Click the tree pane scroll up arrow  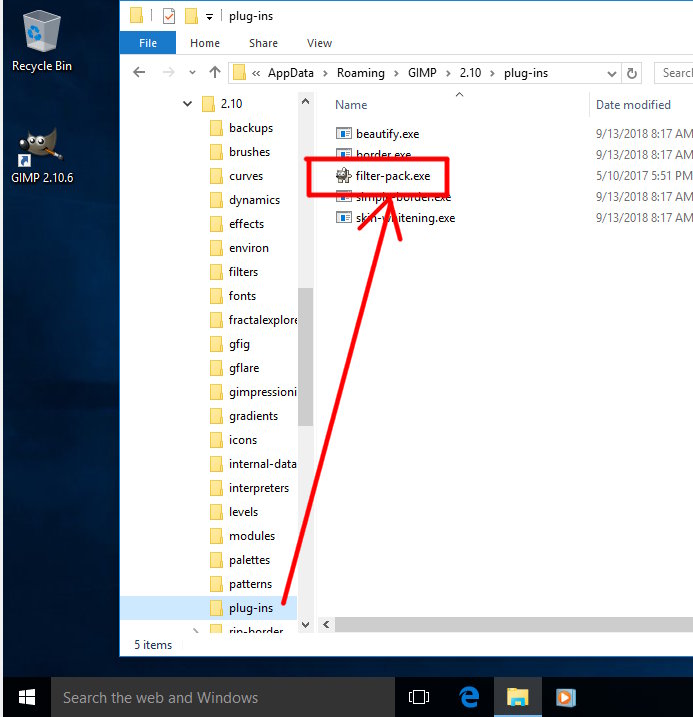coord(305,102)
